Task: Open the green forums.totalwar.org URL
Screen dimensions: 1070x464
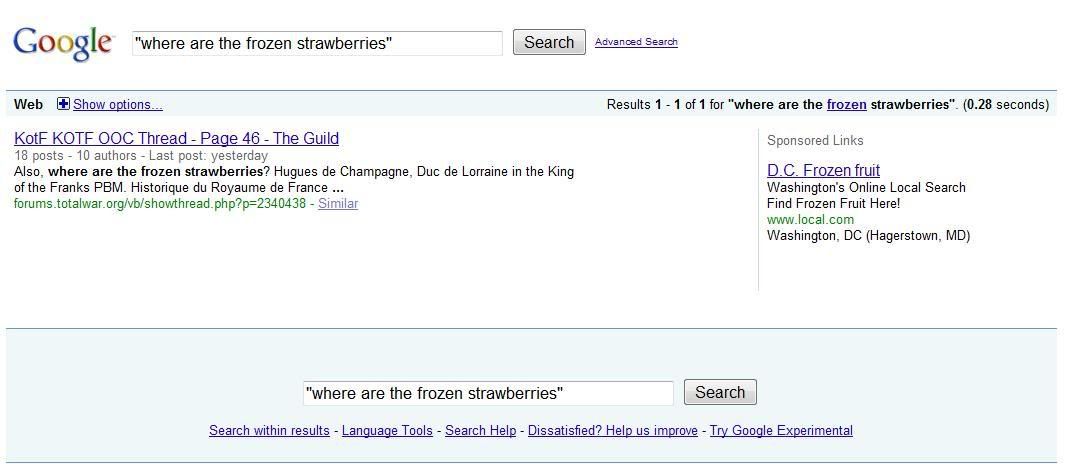Action: 160,203
